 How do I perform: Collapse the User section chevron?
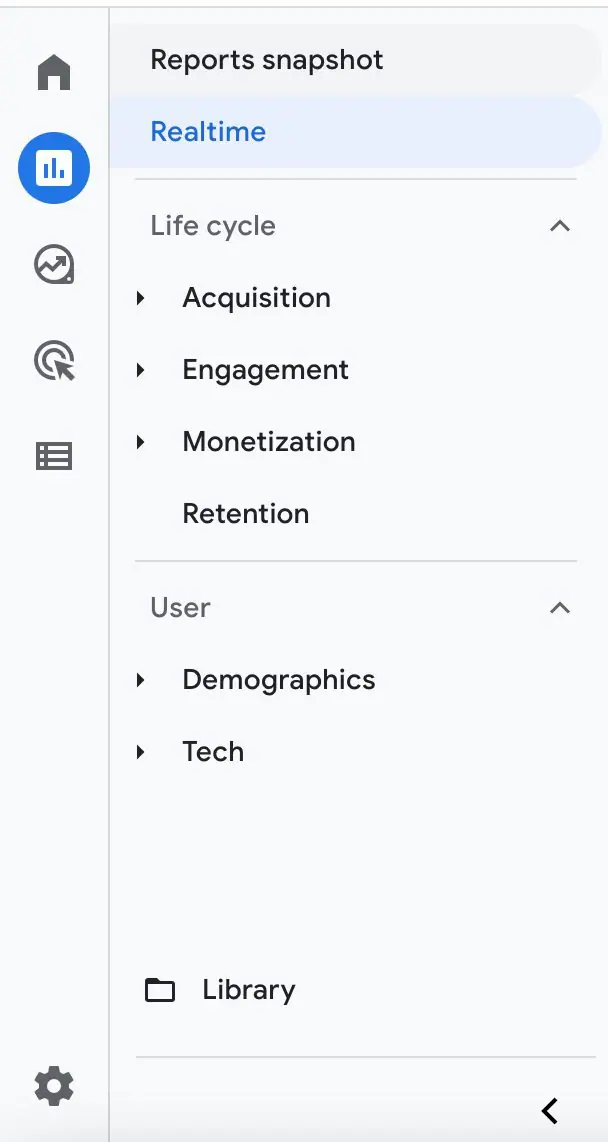coord(559,607)
